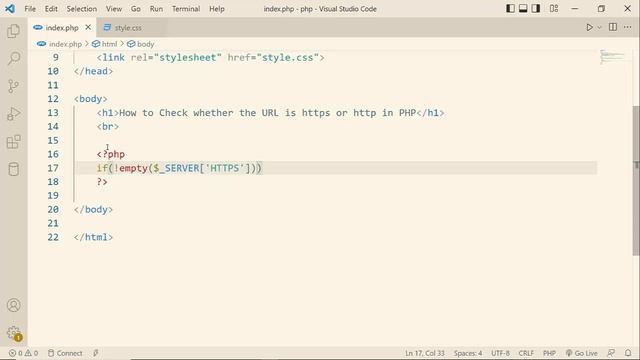Open the Go menu

136,9
